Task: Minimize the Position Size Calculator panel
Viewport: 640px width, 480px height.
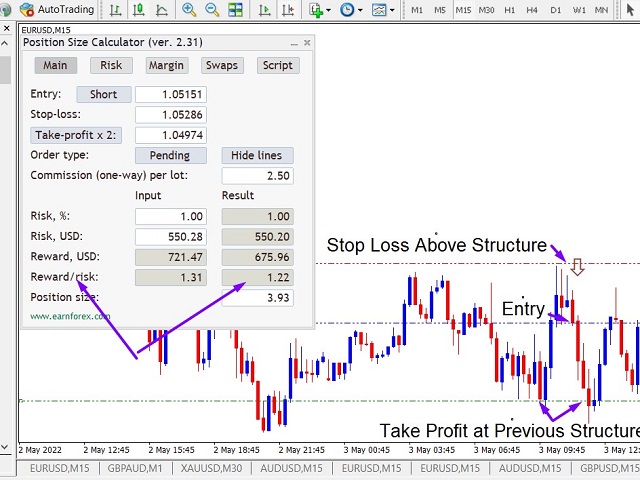Action: (294, 43)
